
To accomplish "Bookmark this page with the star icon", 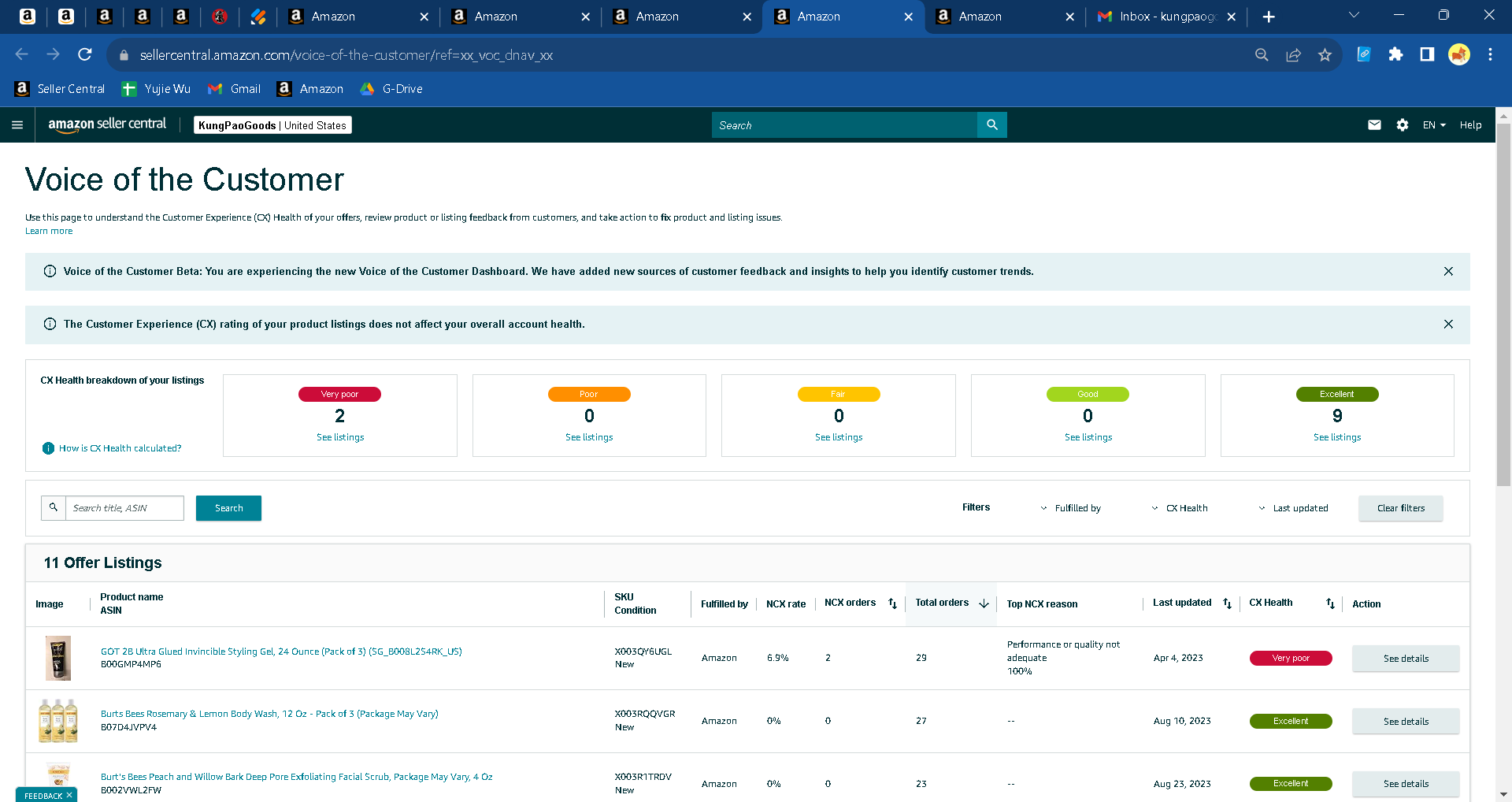I will pyautogui.click(x=1325, y=54).
